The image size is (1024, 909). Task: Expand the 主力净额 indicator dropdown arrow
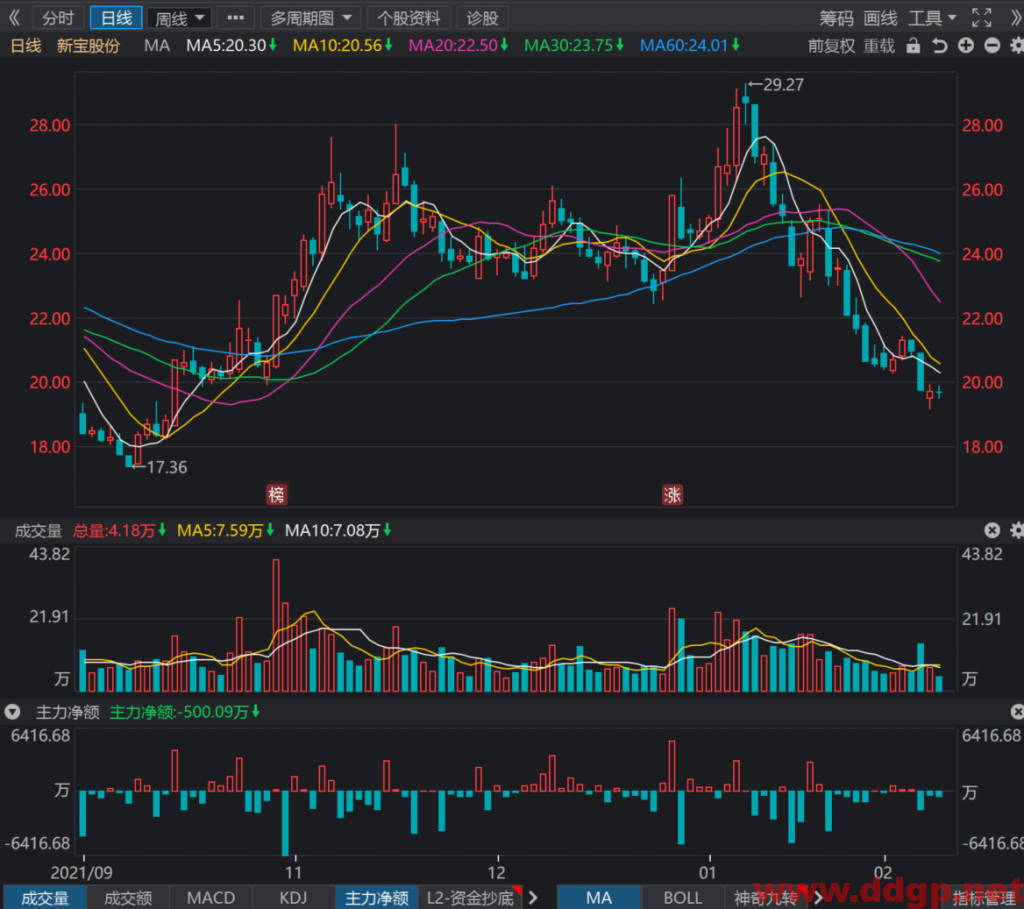click(x=12, y=712)
